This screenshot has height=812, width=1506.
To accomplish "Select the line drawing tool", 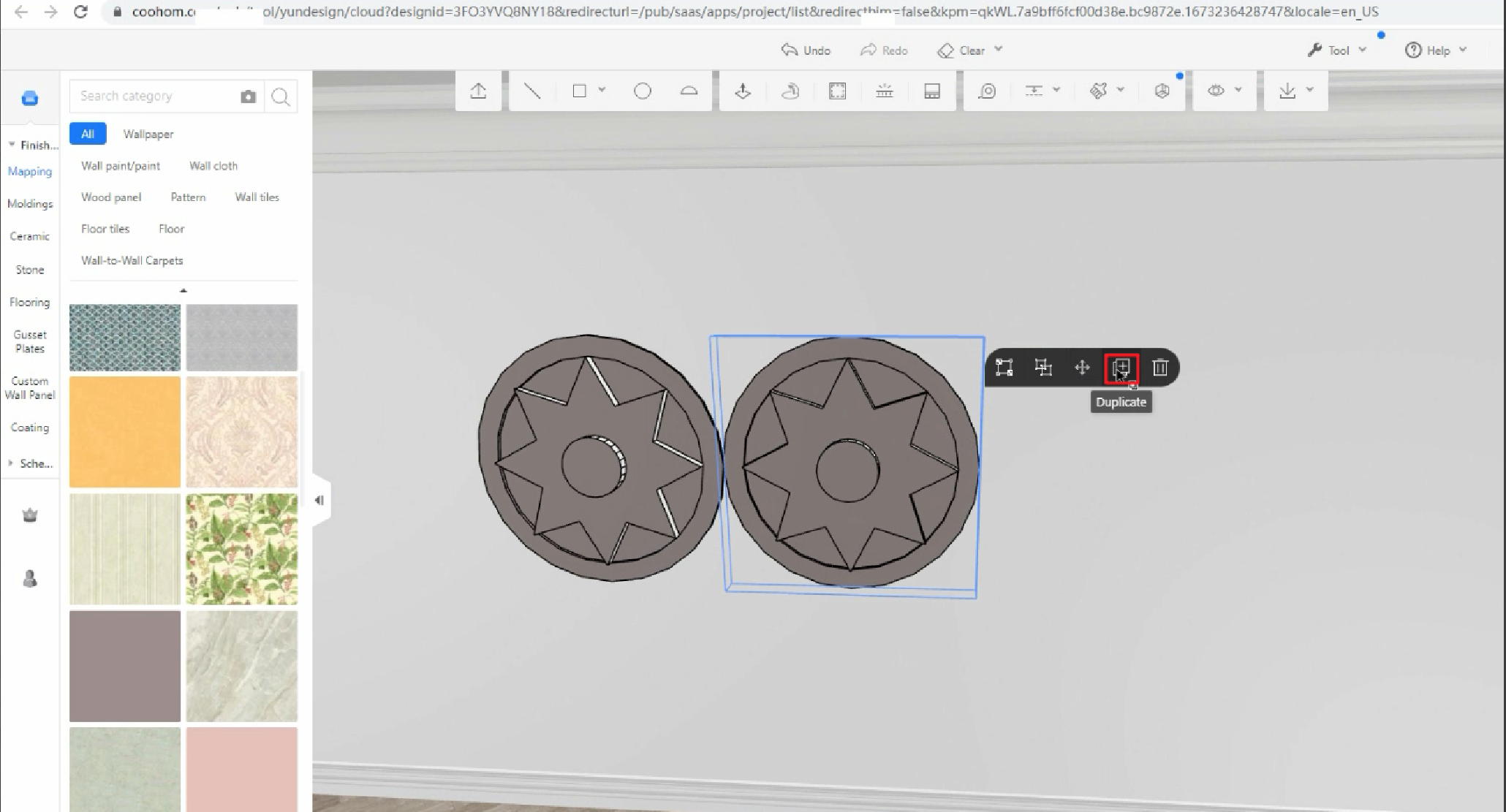I will tap(532, 91).
